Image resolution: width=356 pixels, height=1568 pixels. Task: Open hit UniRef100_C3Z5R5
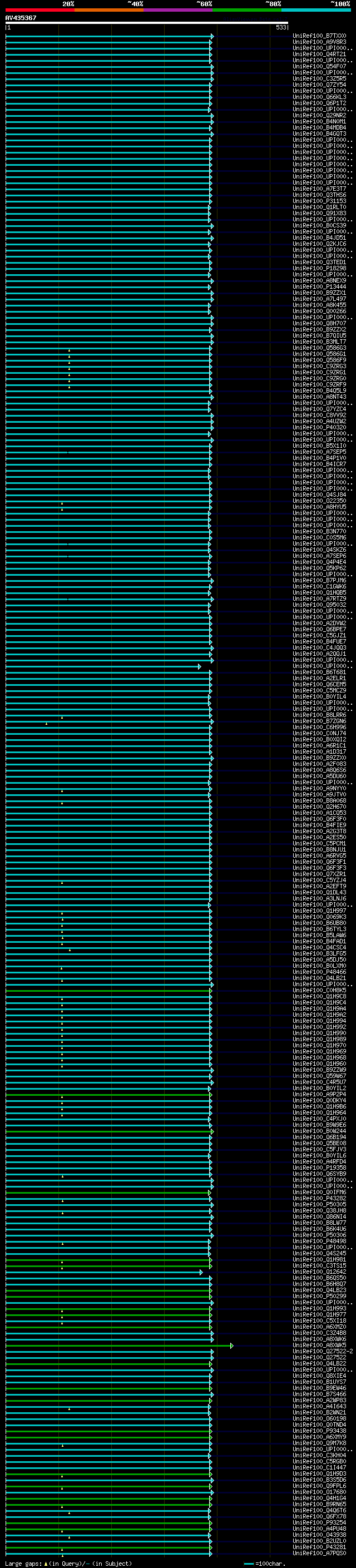(x=319, y=78)
